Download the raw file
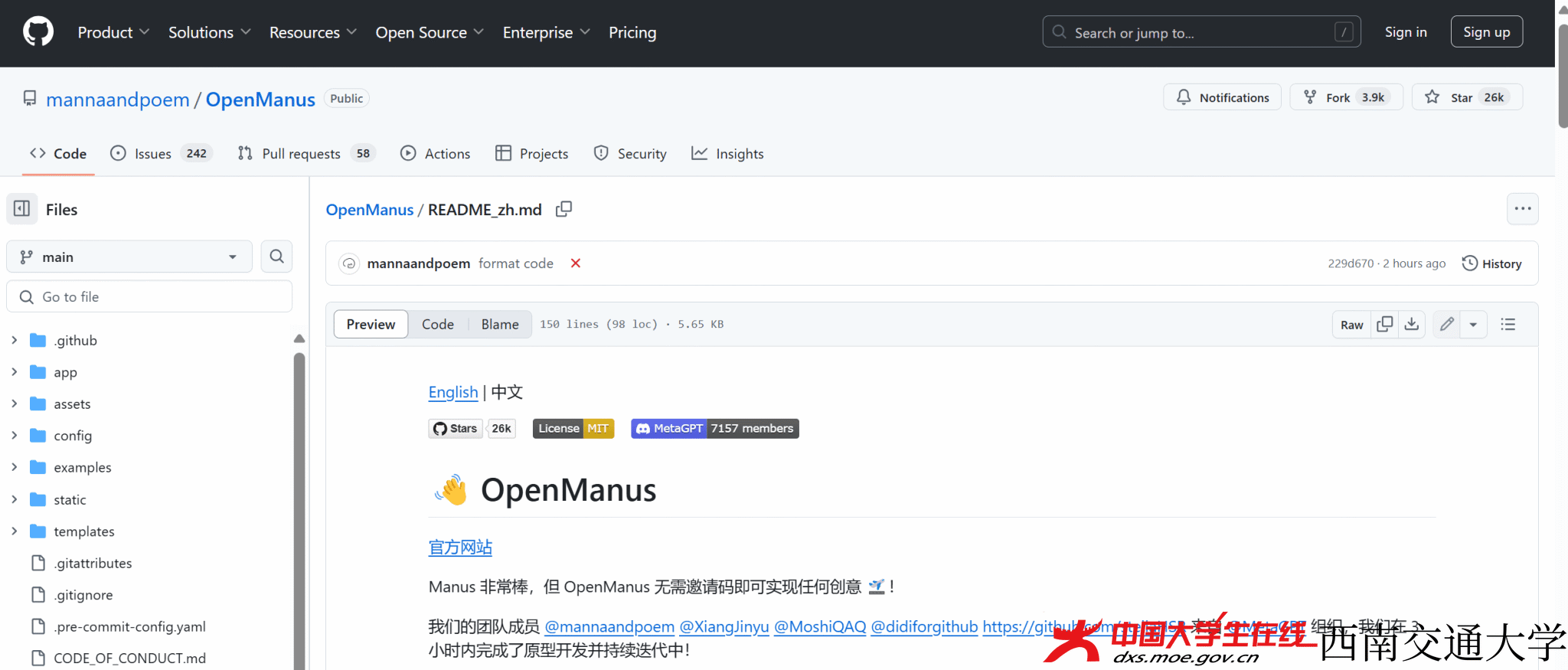1568x670 pixels. 1412,325
